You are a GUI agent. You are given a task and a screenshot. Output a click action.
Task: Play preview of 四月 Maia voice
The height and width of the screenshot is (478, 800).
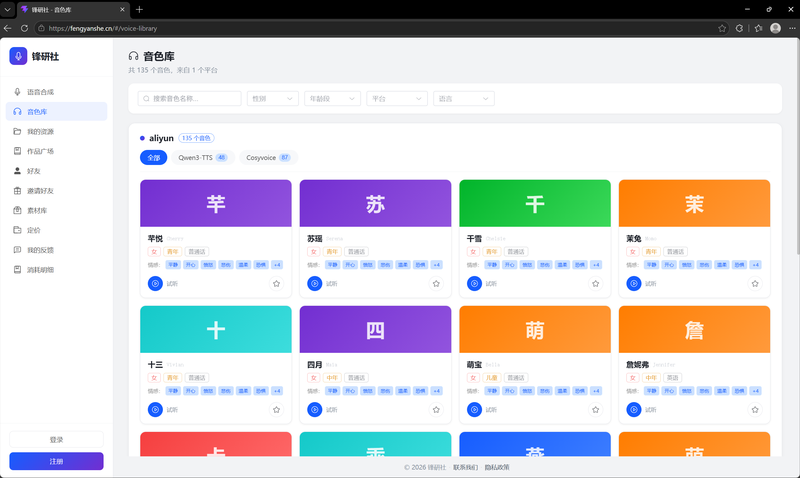315,409
